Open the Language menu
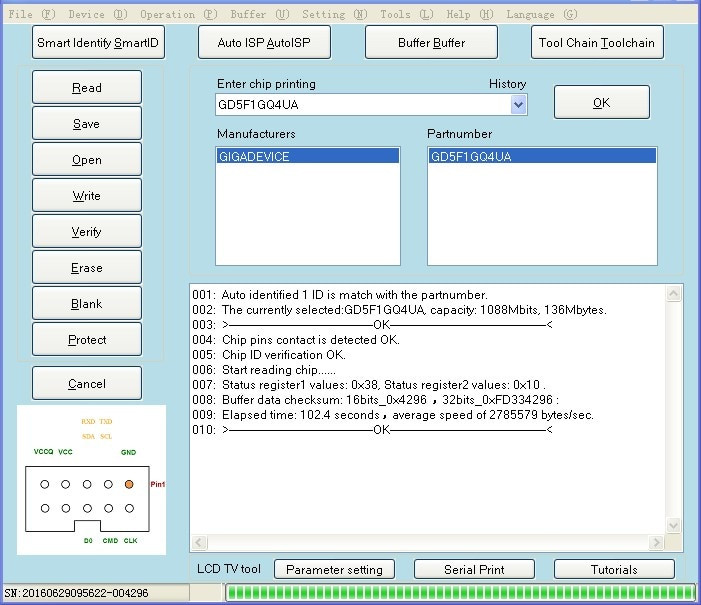The image size is (701, 605). [x=542, y=14]
